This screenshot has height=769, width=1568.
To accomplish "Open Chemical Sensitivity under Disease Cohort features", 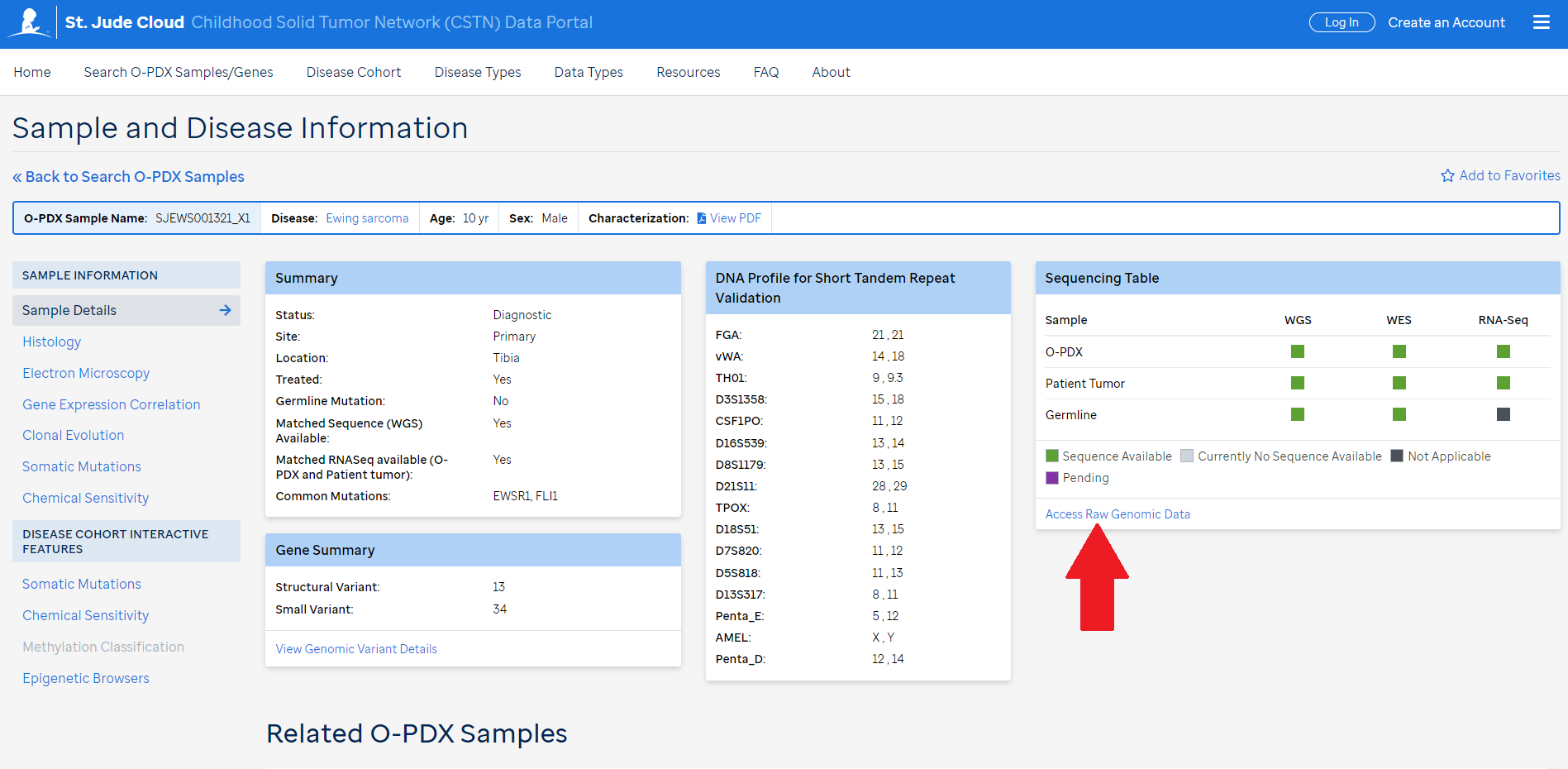I will [85, 615].
